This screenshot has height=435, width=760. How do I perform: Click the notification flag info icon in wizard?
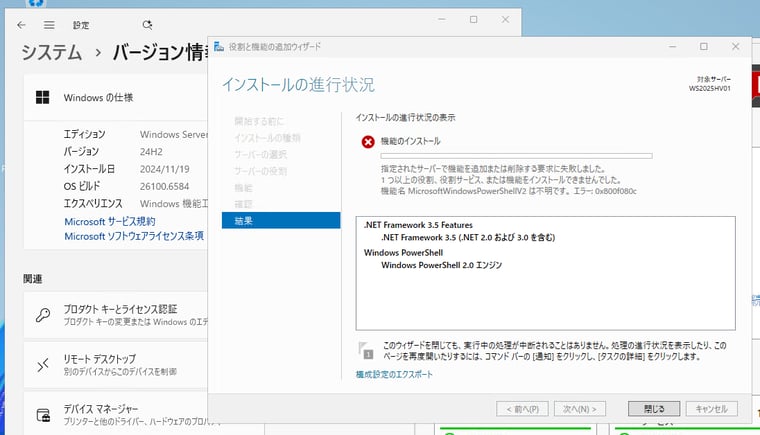pos(366,351)
